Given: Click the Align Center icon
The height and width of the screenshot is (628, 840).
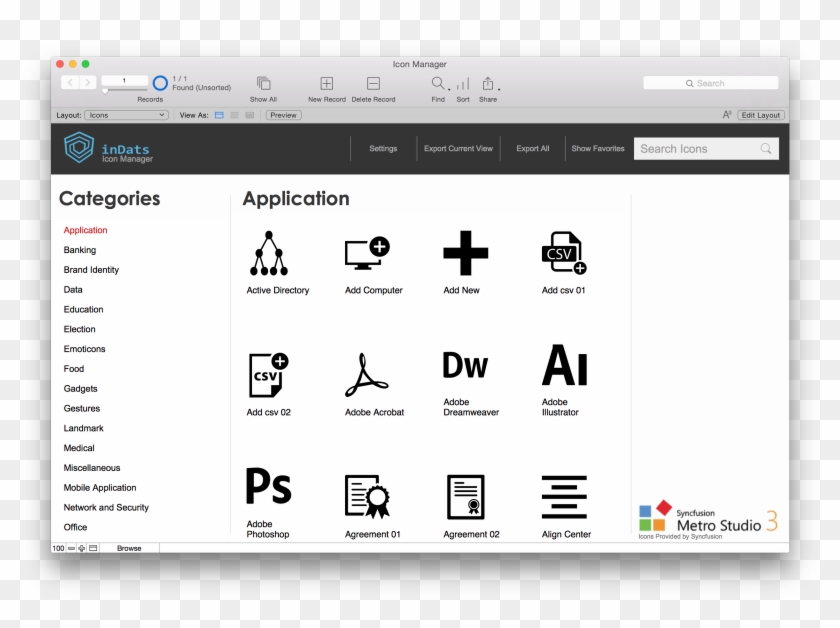Looking at the screenshot, I should 564,497.
